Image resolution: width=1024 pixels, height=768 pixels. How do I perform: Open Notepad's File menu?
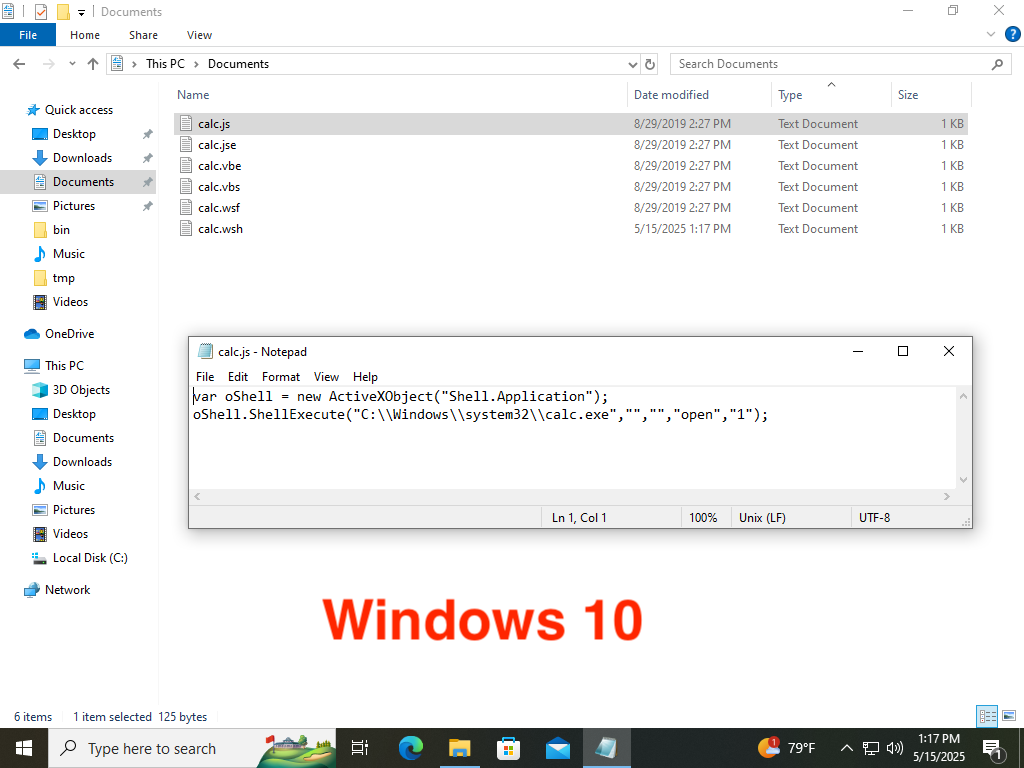(x=205, y=377)
